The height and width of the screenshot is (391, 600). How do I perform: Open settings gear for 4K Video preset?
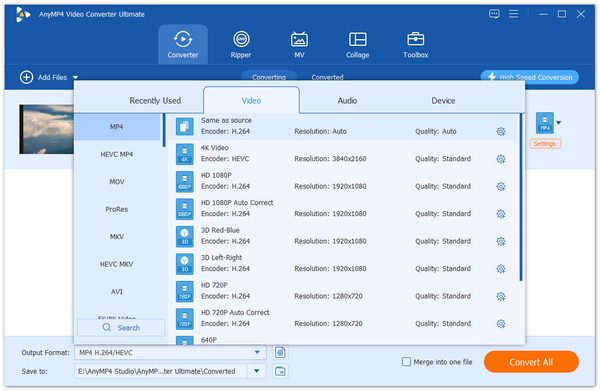[x=501, y=159]
